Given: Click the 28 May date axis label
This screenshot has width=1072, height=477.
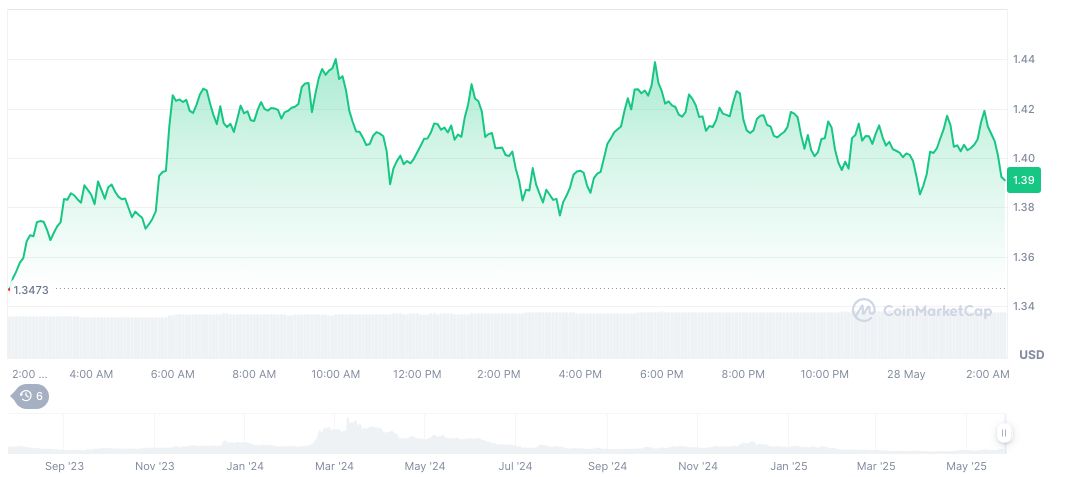Looking at the screenshot, I should pos(906,374).
